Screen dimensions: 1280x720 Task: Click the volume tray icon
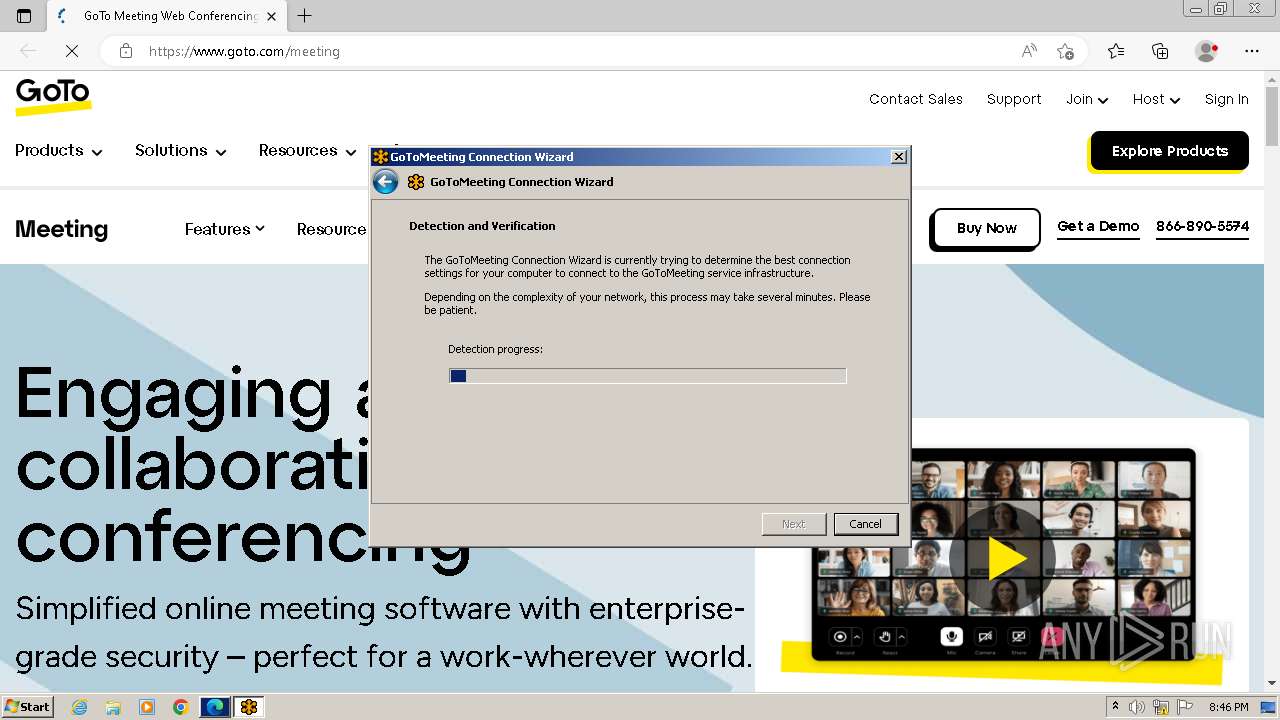1137,707
